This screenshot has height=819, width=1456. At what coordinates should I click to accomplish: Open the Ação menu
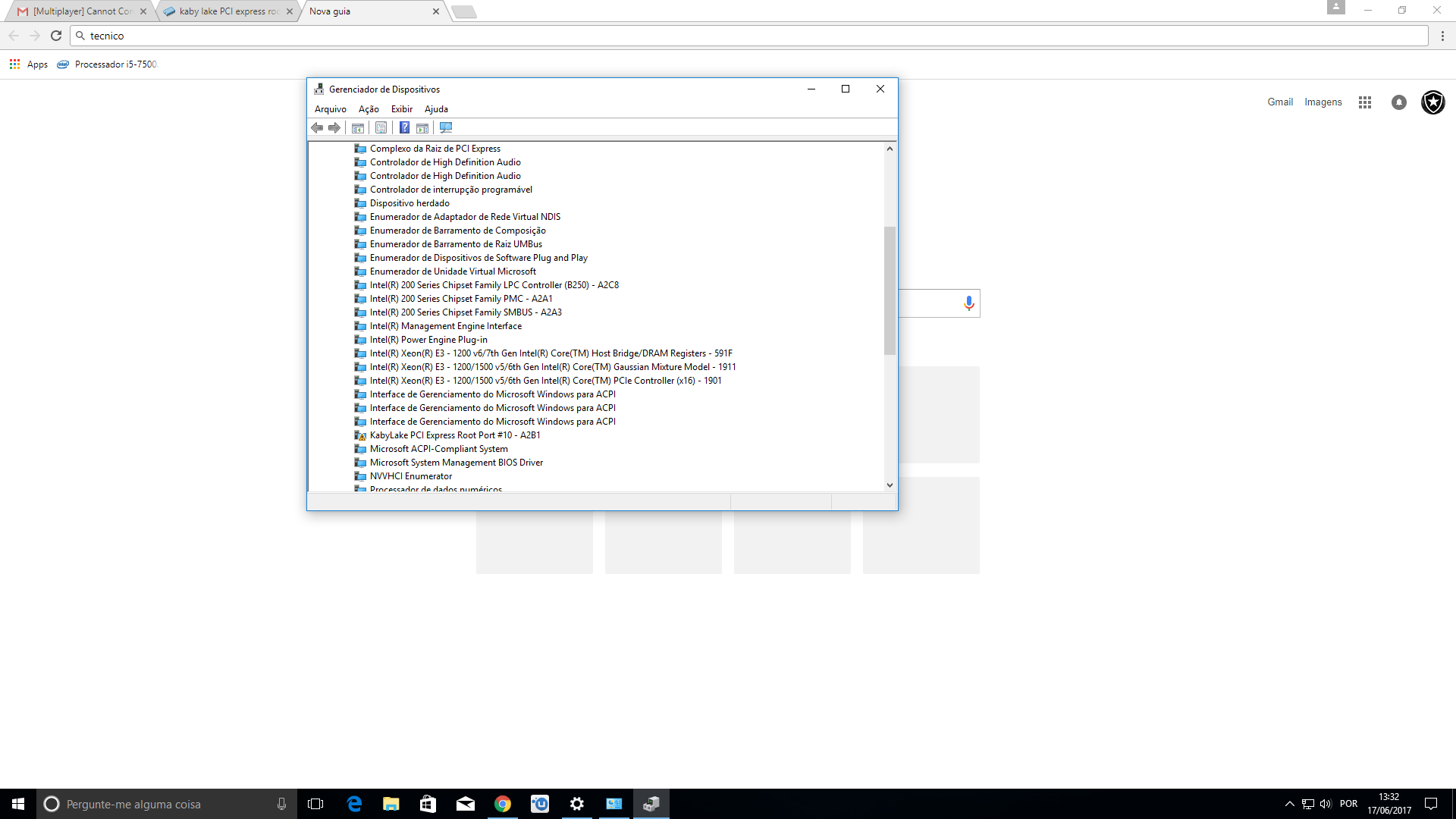369,109
